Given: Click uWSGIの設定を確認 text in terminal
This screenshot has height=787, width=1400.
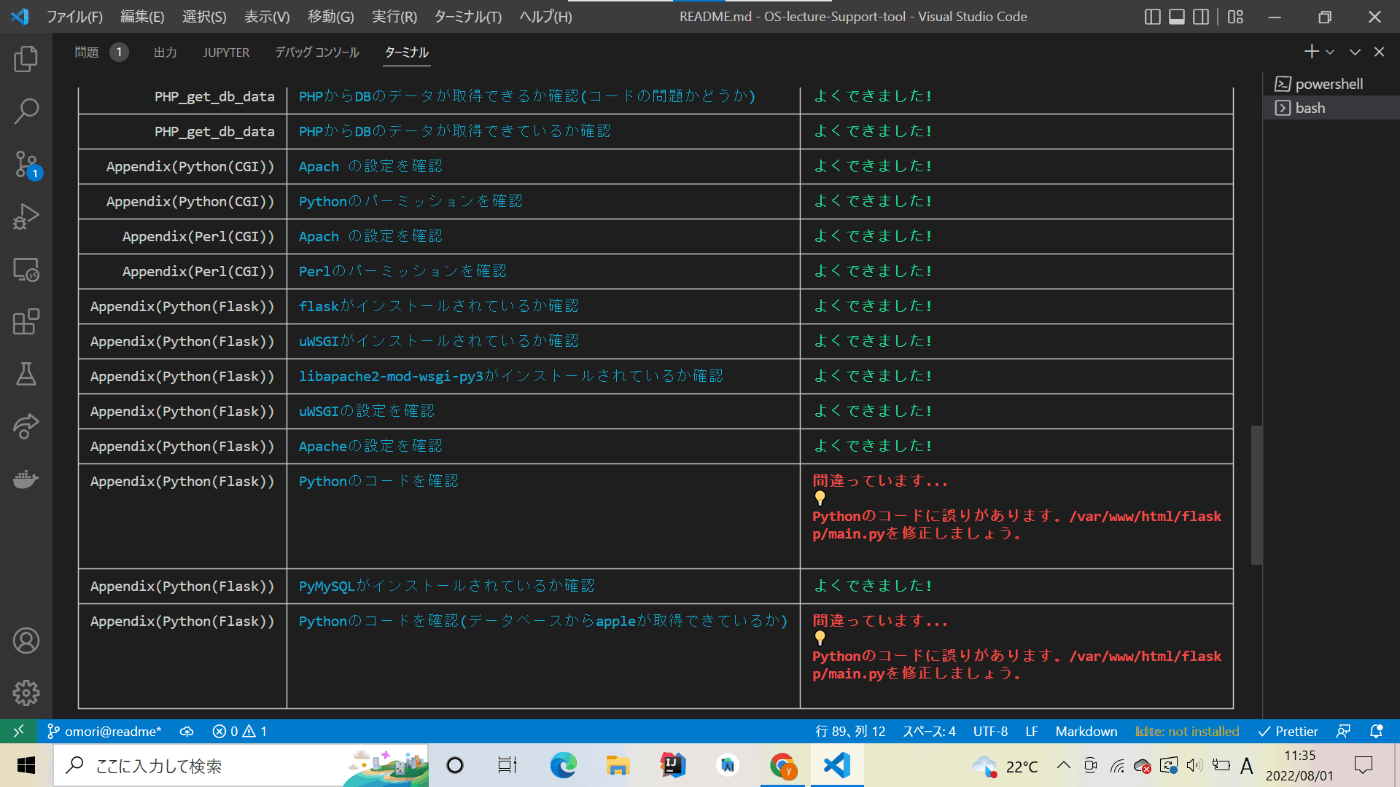Looking at the screenshot, I should 366,411.
